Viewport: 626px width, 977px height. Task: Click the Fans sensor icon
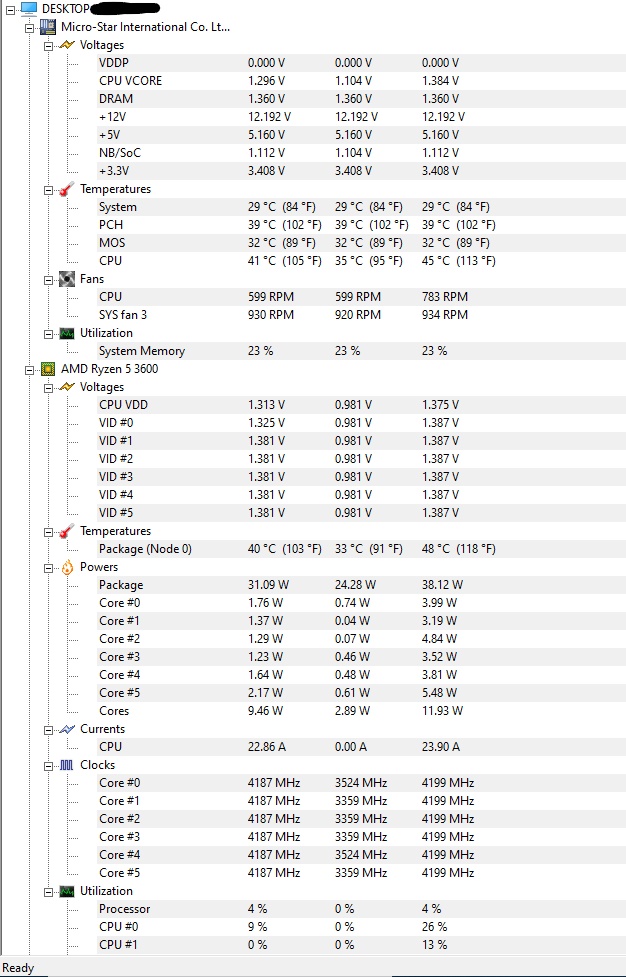65,279
